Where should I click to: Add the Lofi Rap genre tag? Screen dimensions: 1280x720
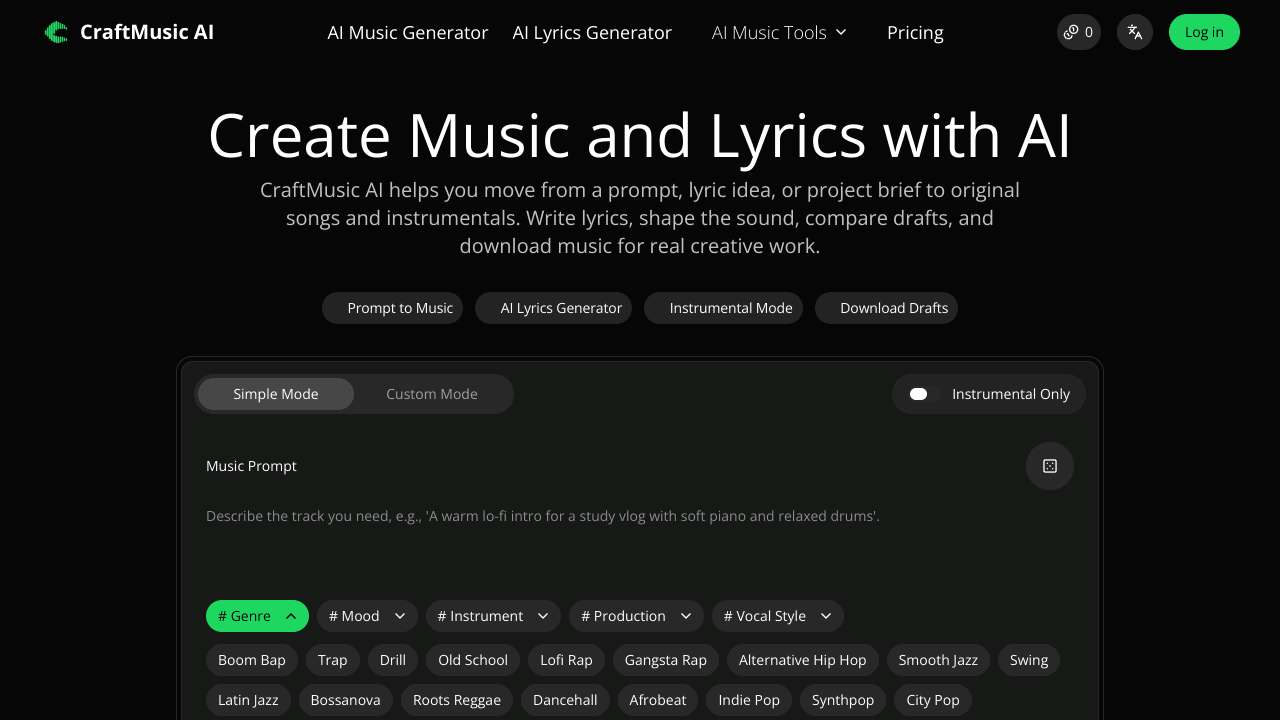pyautogui.click(x=566, y=660)
